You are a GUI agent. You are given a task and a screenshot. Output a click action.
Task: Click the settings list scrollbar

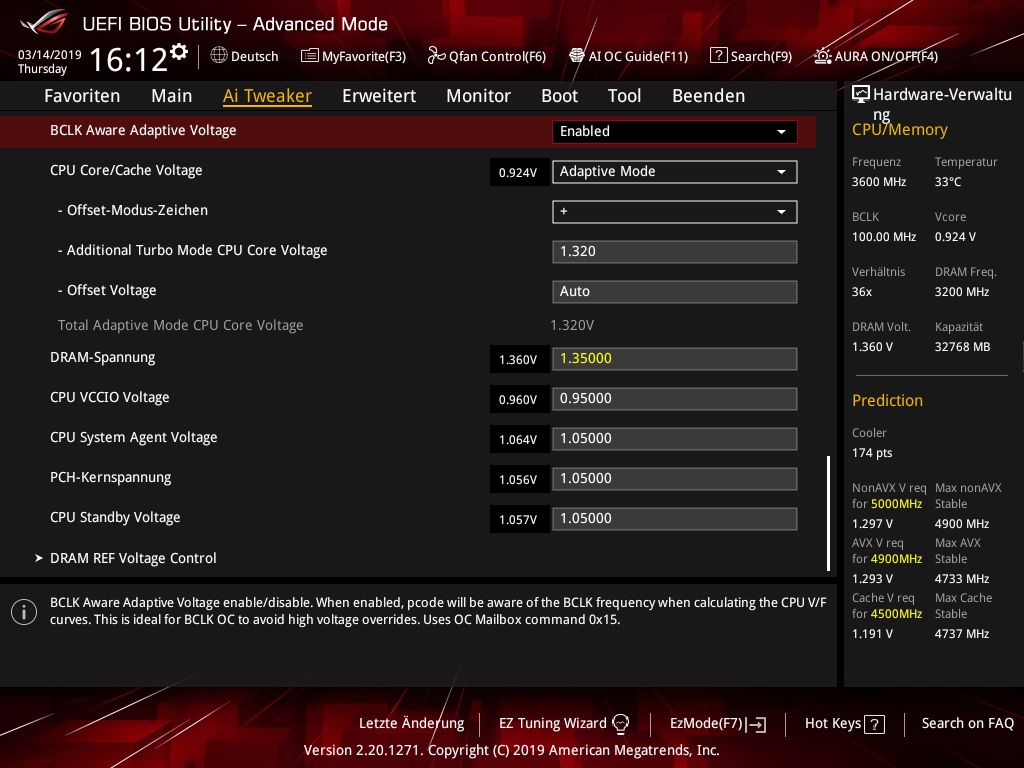(828, 513)
